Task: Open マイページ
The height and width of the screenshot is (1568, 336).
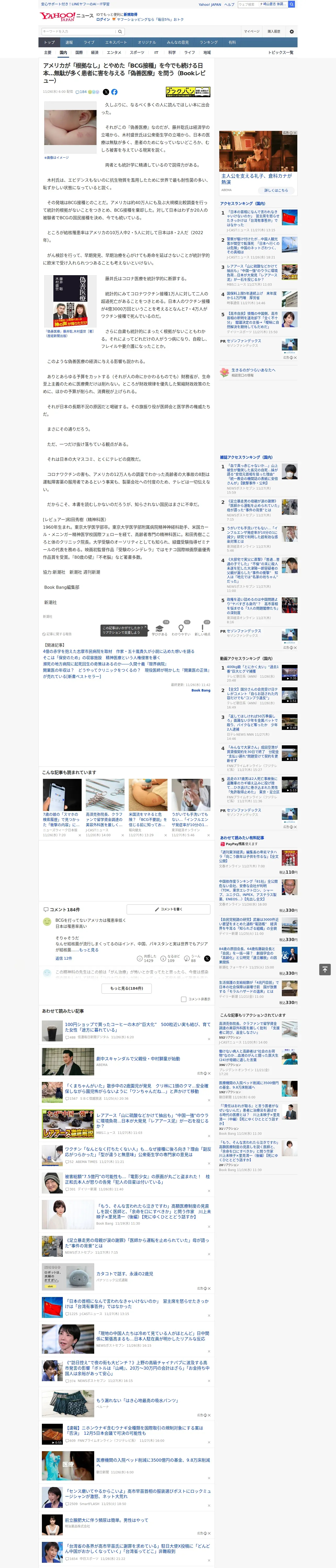Action: pyautogui.click(x=252, y=31)
